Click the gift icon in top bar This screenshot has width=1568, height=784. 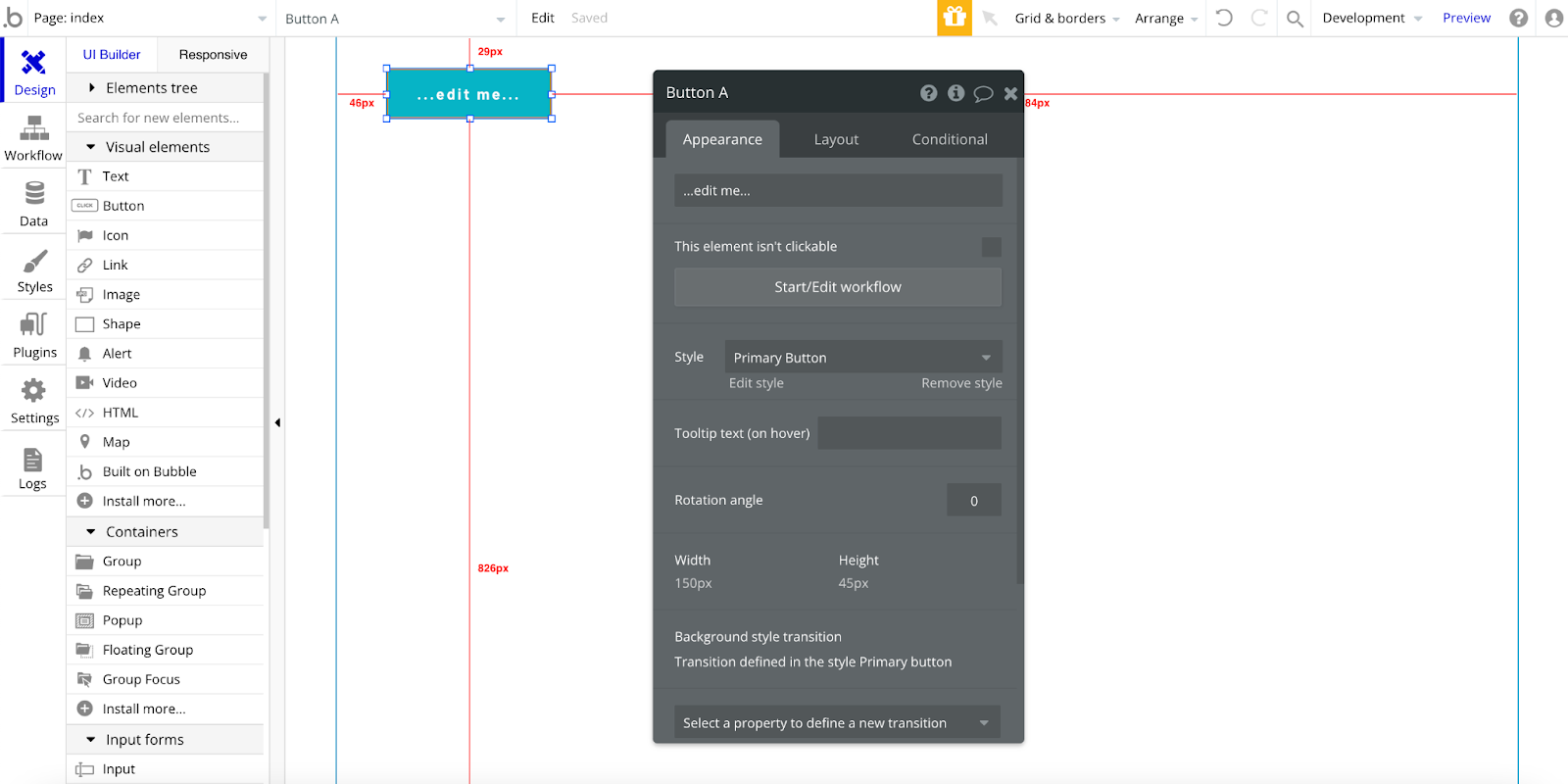pos(955,18)
